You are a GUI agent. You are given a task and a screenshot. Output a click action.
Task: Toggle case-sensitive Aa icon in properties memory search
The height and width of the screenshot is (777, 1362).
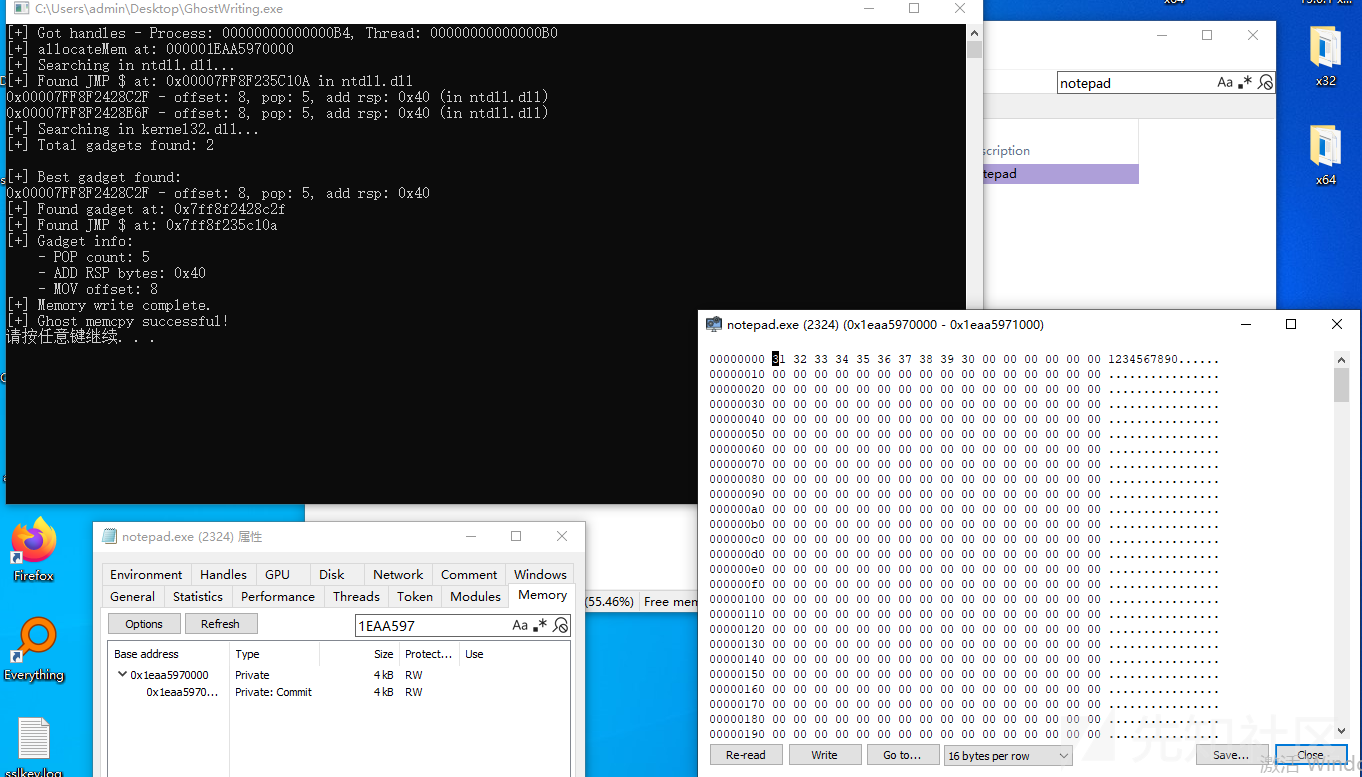tap(520, 625)
